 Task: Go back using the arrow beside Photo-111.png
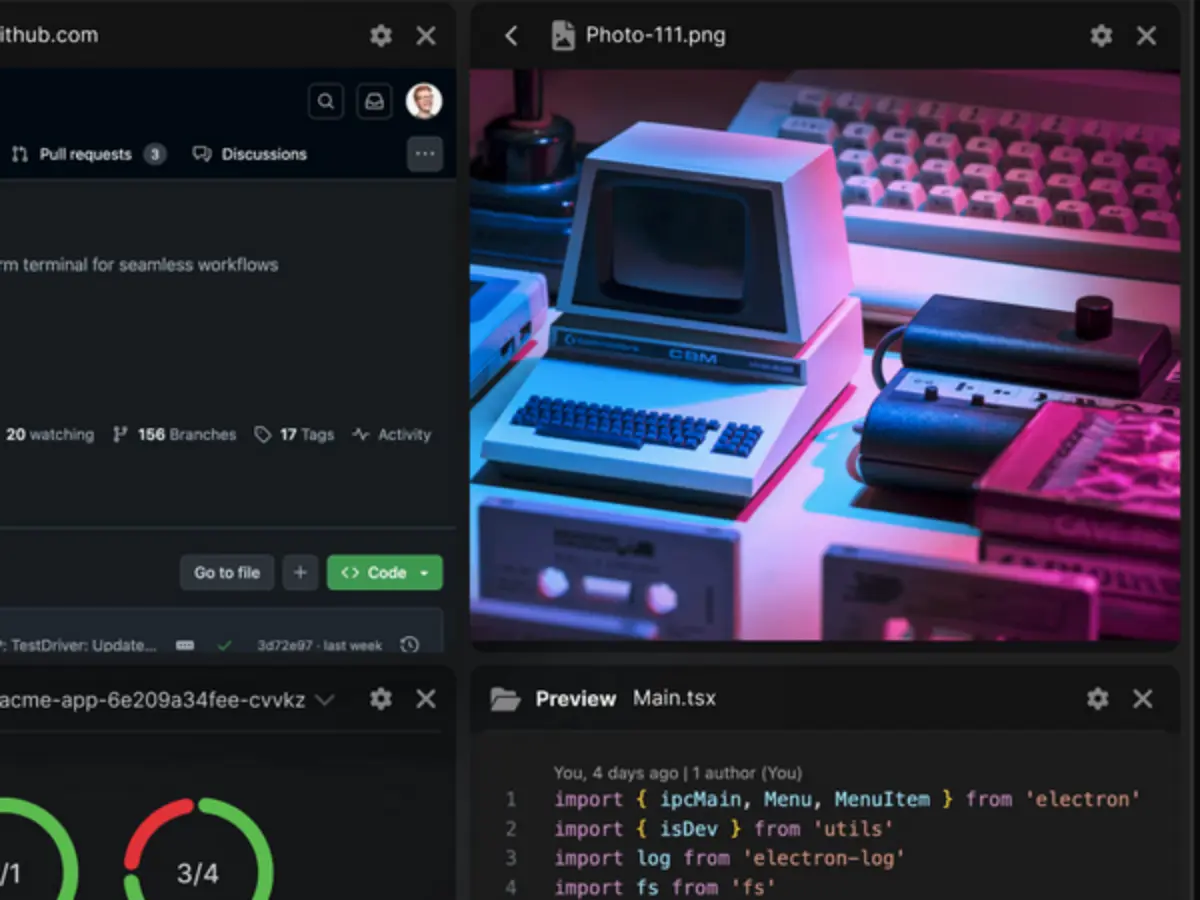click(x=511, y=36)
